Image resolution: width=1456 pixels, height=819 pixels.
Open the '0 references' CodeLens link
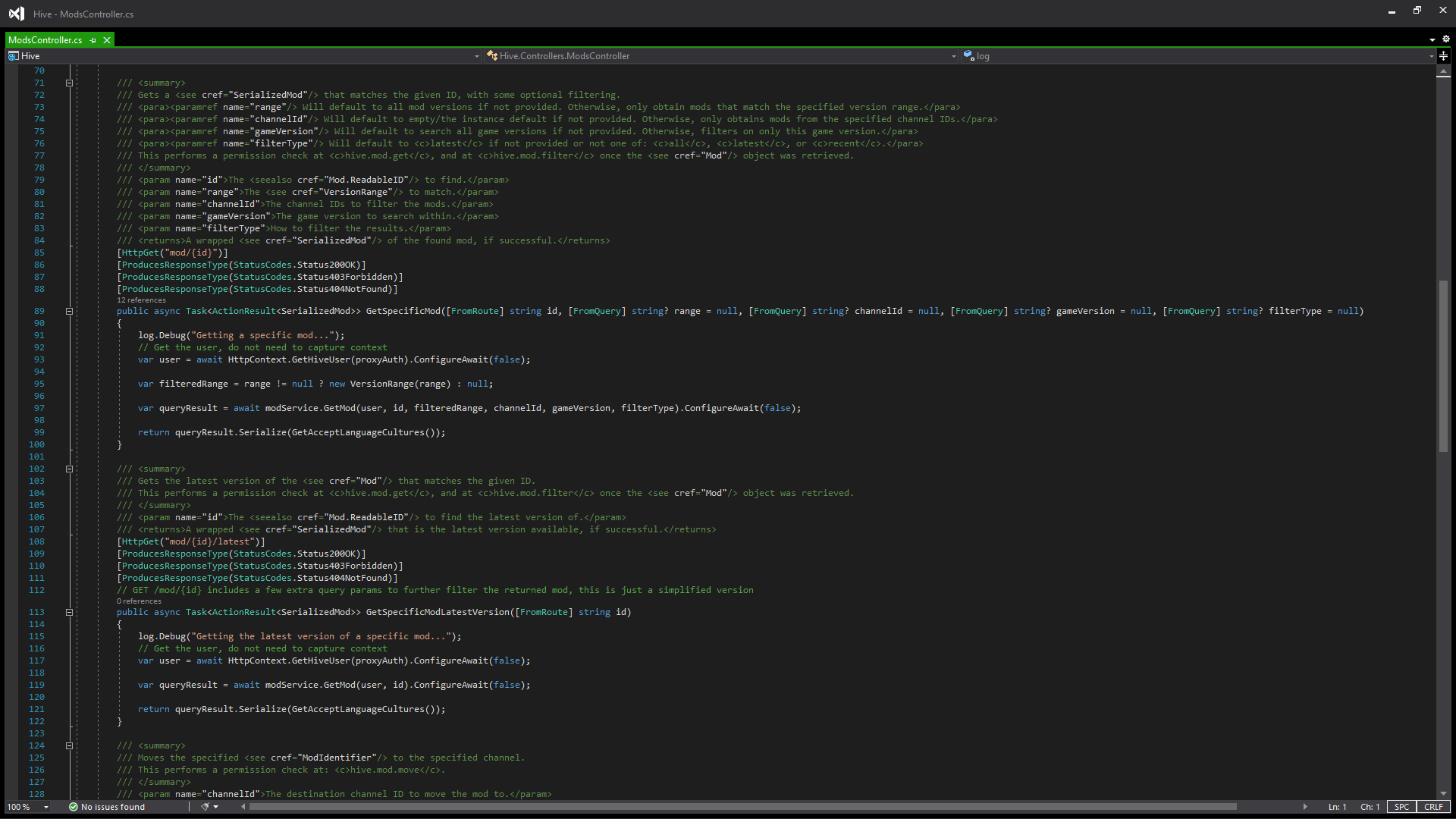139,601
